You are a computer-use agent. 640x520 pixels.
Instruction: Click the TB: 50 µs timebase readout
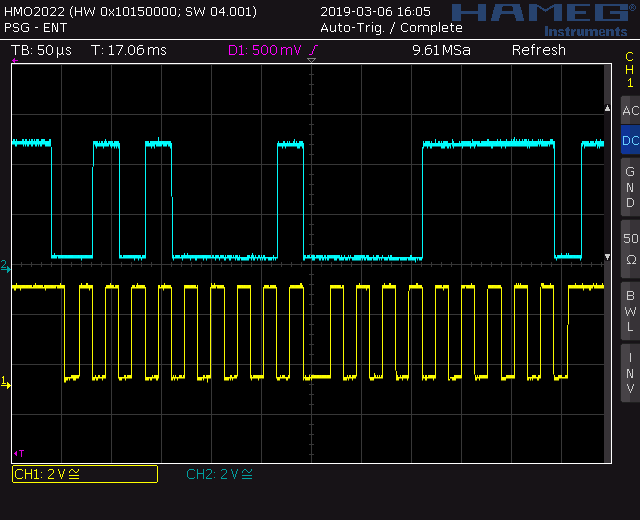(x=41, y=50)
